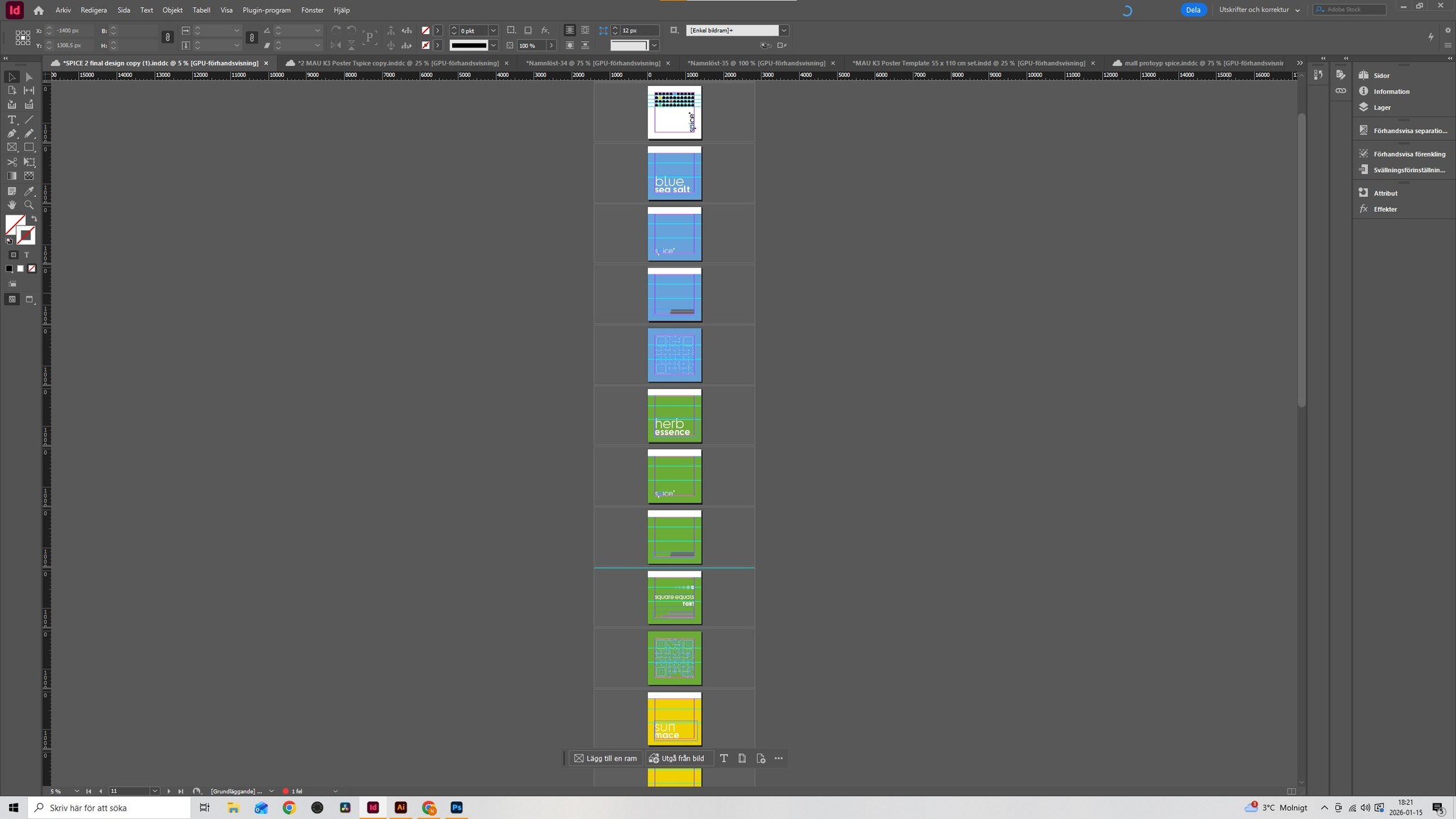Expand the [Enkel bildram]+ object style dropdown

click(784, 31)
